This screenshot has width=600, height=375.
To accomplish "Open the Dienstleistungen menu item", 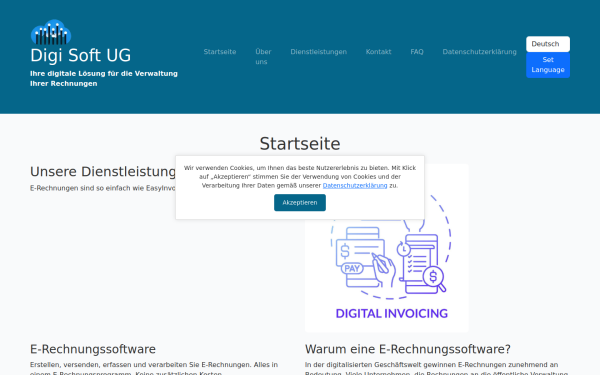I will click(318, 52).
